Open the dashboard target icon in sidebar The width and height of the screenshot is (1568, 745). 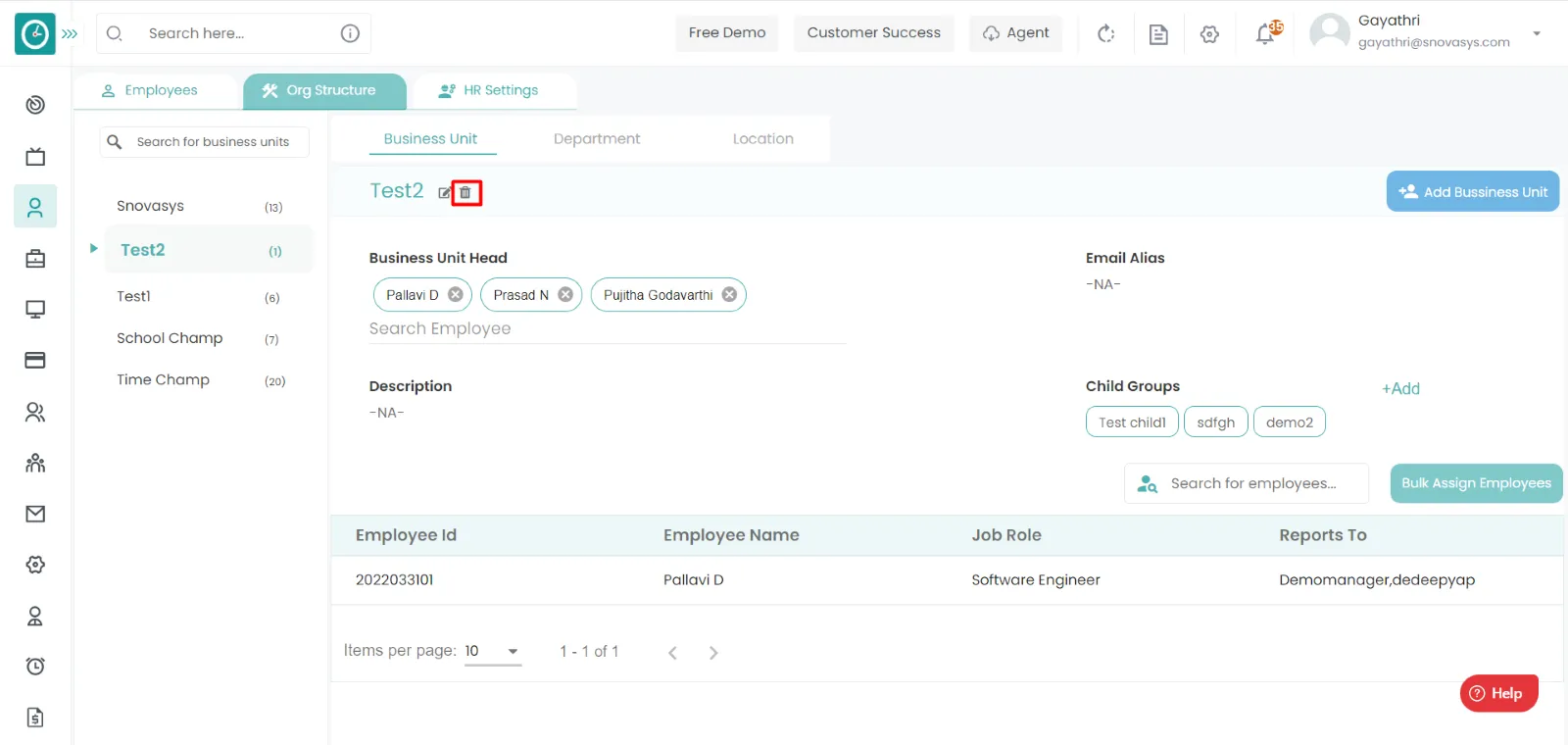point(35,105)
